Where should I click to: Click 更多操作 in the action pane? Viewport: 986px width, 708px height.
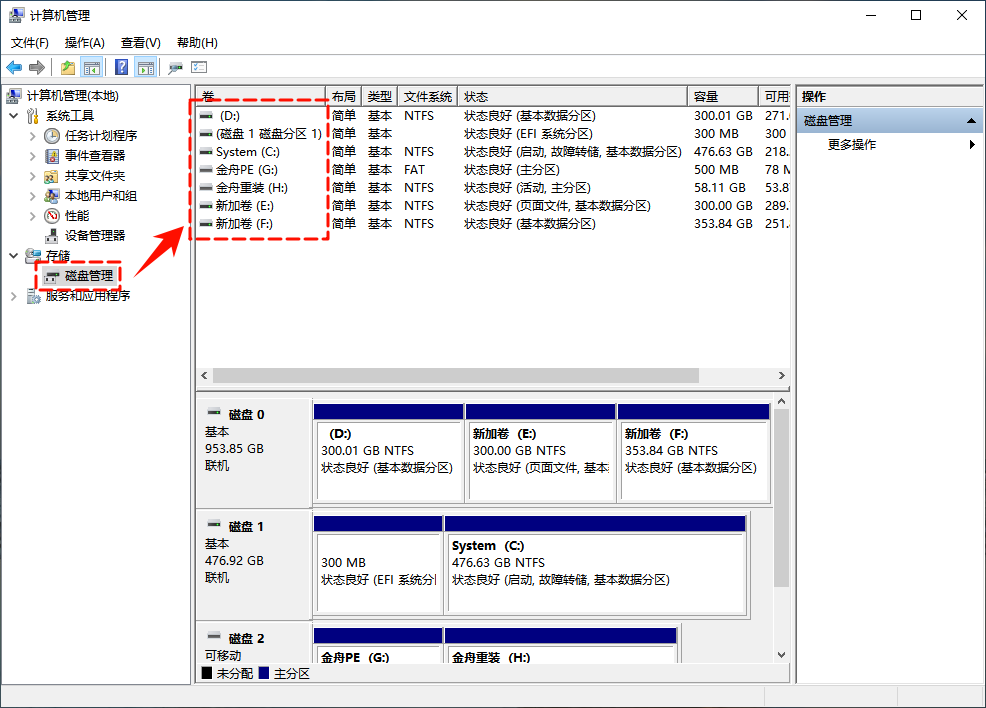click(x=850, y=143)
